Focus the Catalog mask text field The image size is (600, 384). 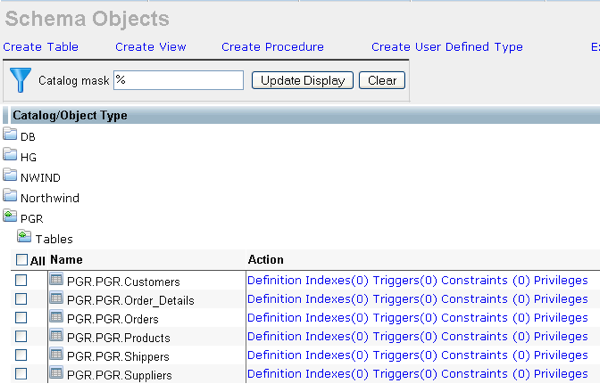click(x=178, y=80)
